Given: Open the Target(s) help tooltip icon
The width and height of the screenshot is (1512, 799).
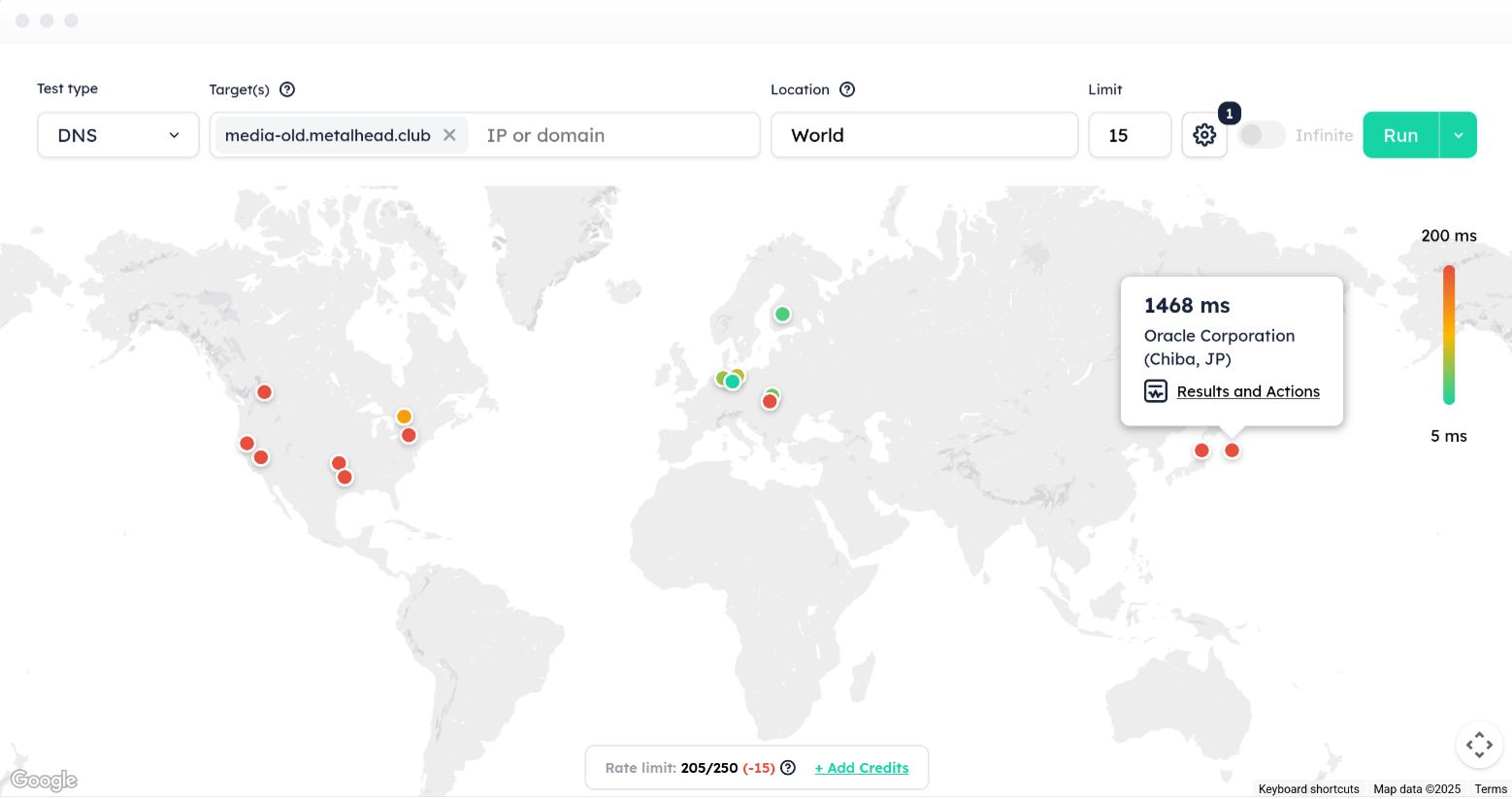Looking at the screenshot, I should coord(286,88).
